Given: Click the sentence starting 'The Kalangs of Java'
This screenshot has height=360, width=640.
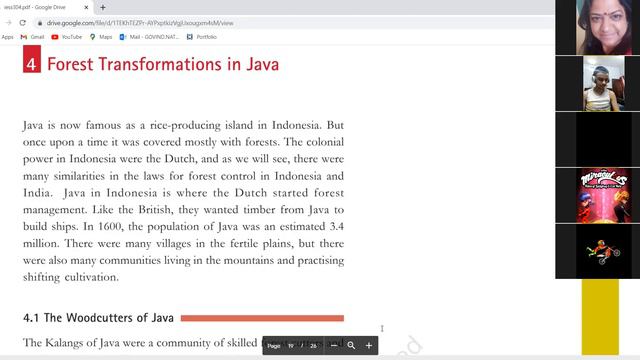Looking at the screenshot, I should 183,342.
